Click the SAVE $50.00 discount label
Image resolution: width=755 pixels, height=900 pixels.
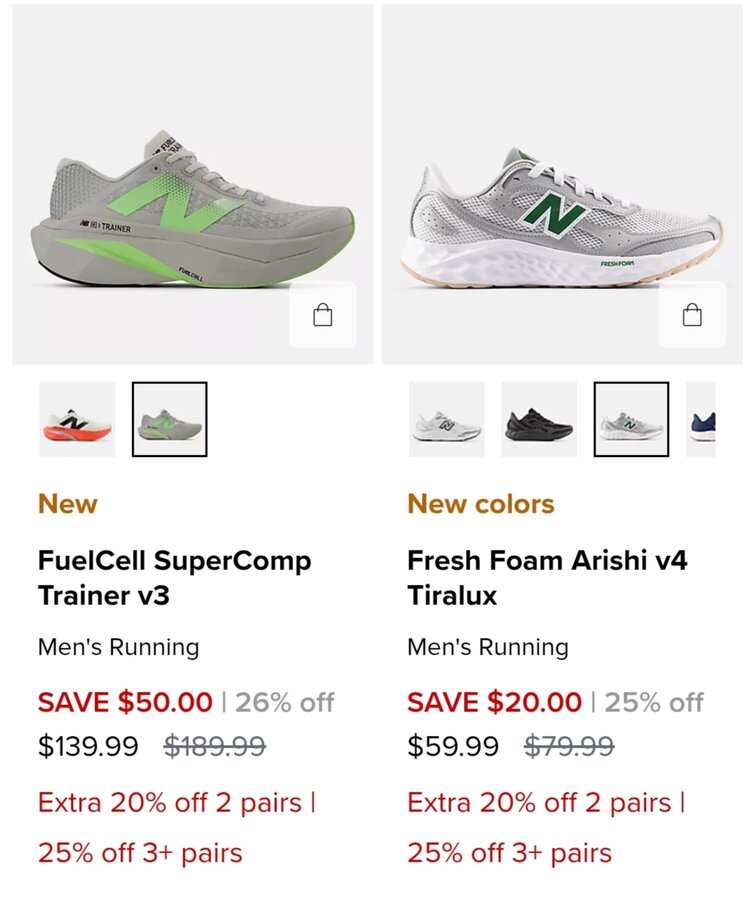click(x=125, y=702)
